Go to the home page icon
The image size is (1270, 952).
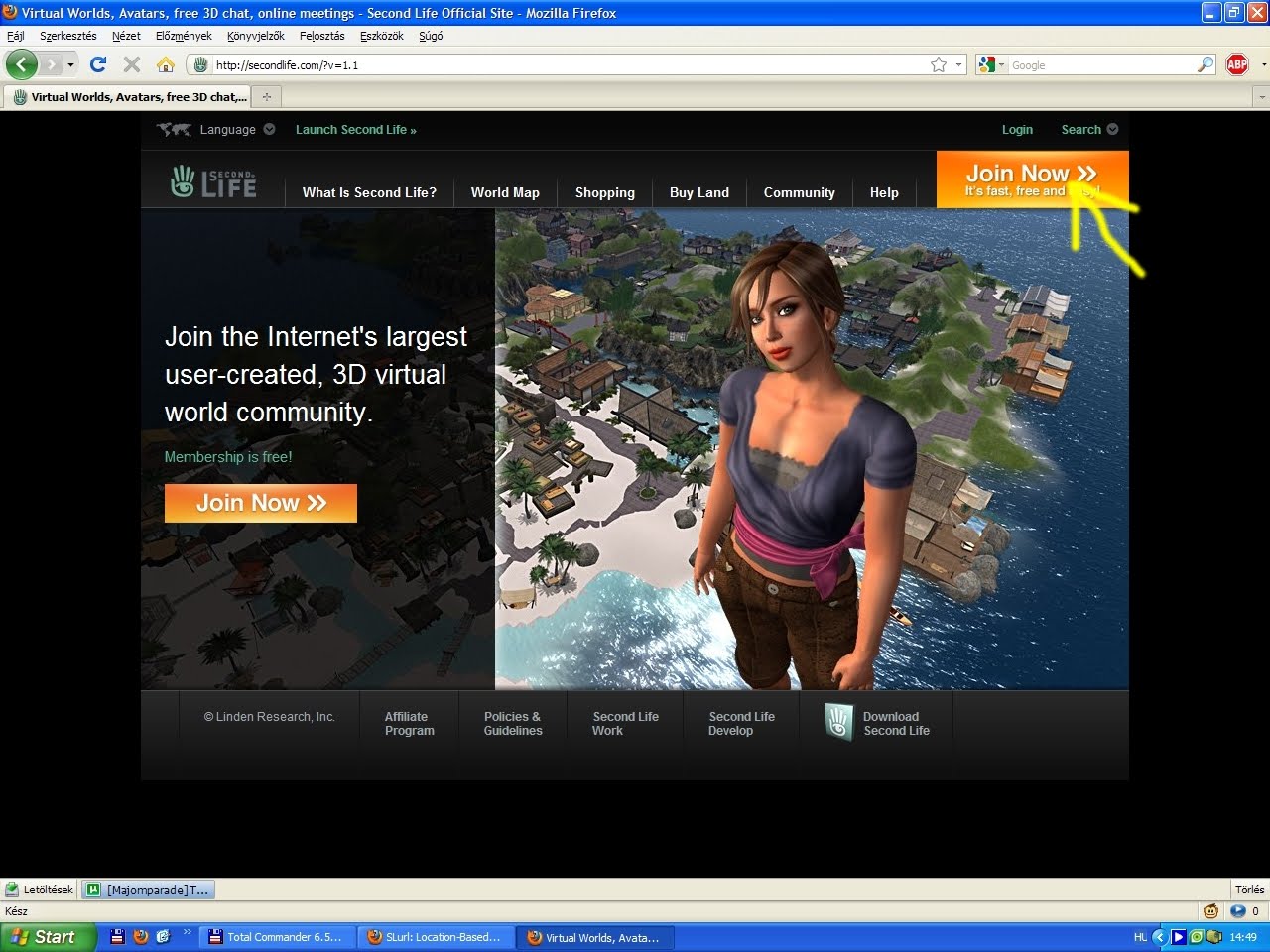click(166, 64)
